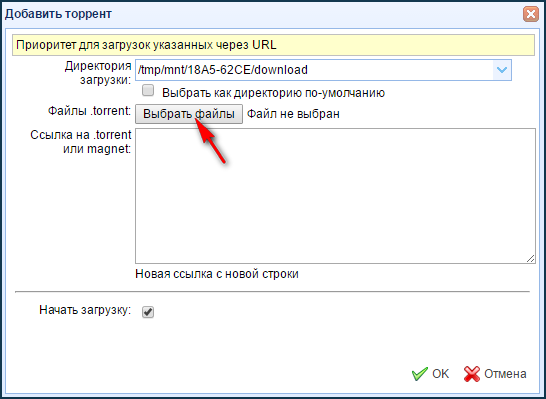The height and width of the screenshot is (399, 546).
Task: Click the Добавить торрент title text
Action: click(58, 14)
